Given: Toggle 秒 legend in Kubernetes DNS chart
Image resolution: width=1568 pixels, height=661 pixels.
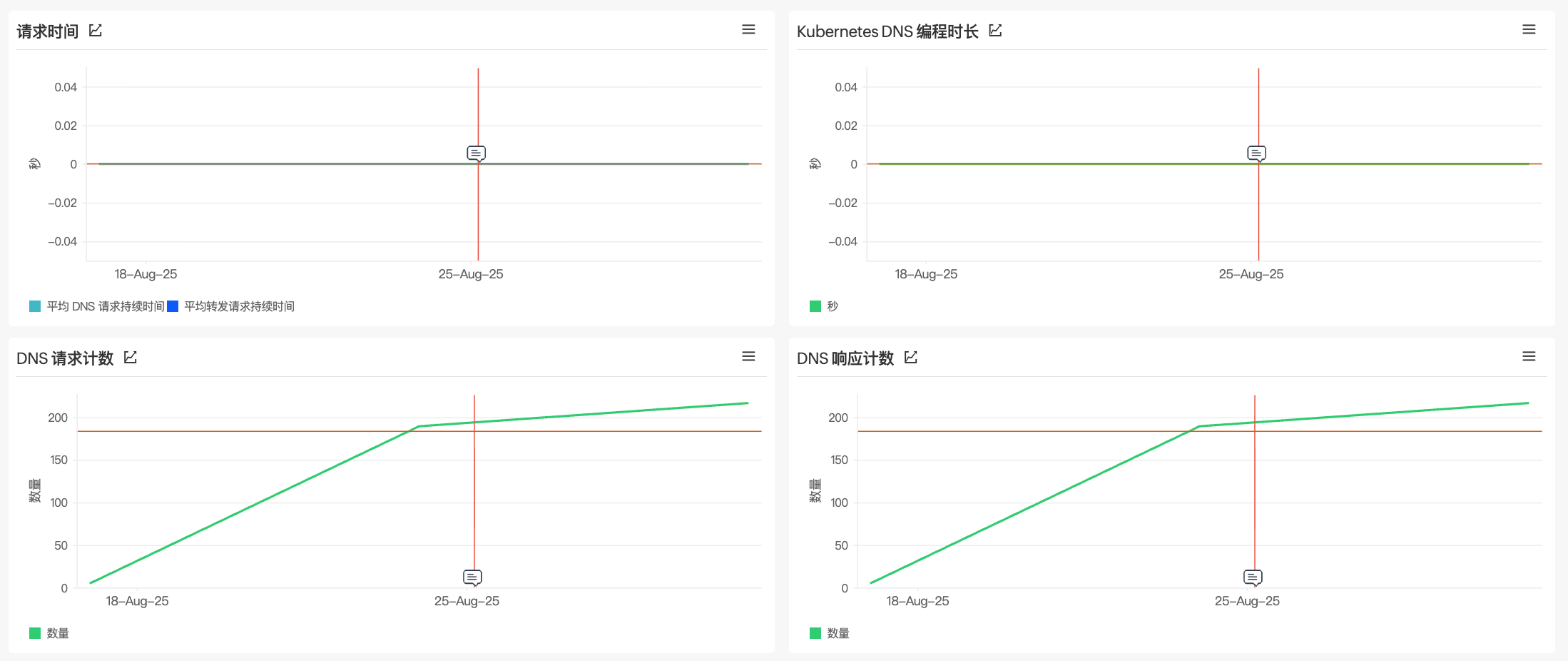Looking at the screenshot, I should tap(832, 306).
